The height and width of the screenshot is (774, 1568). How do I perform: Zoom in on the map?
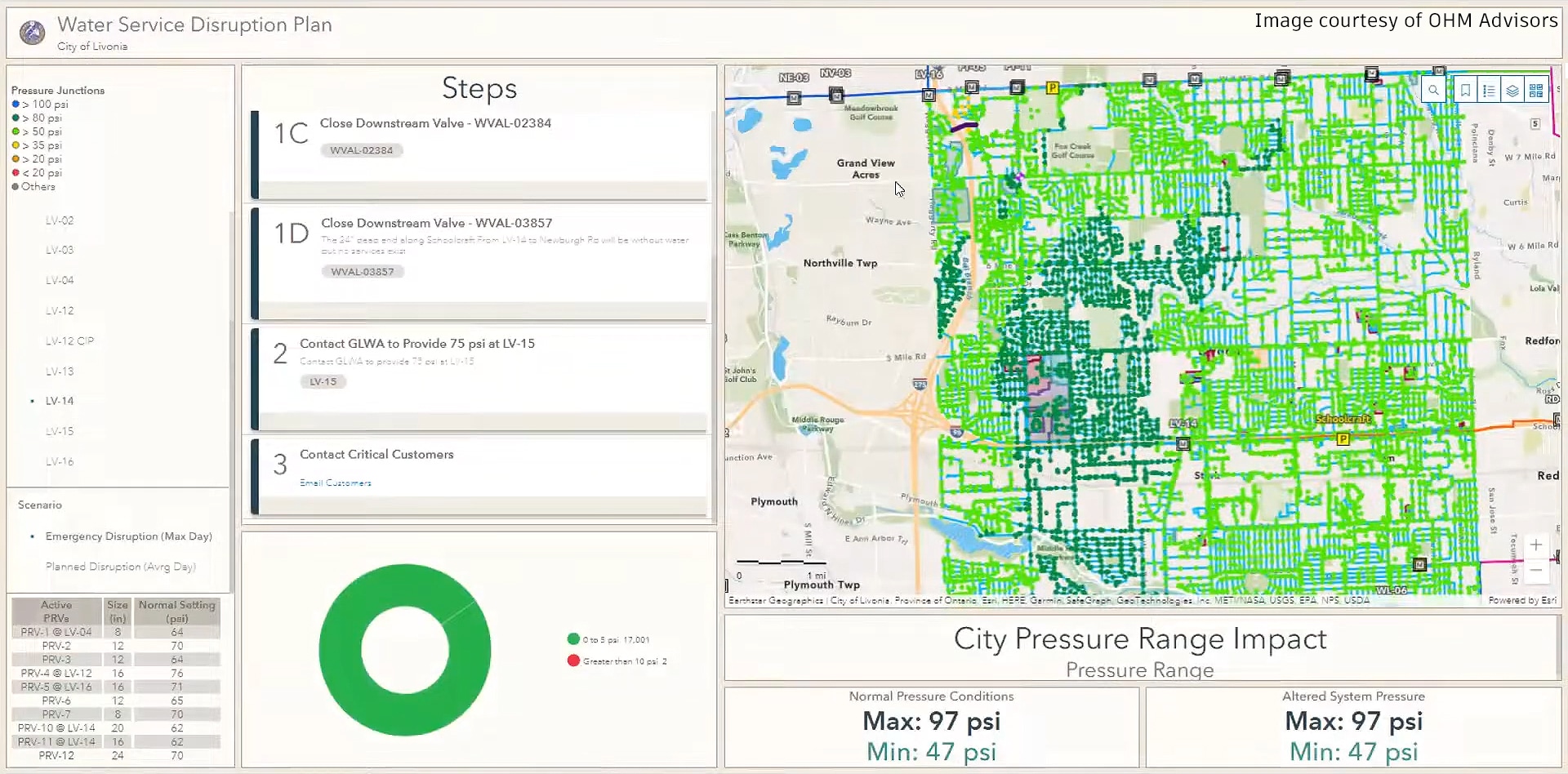pos(1535,545)
